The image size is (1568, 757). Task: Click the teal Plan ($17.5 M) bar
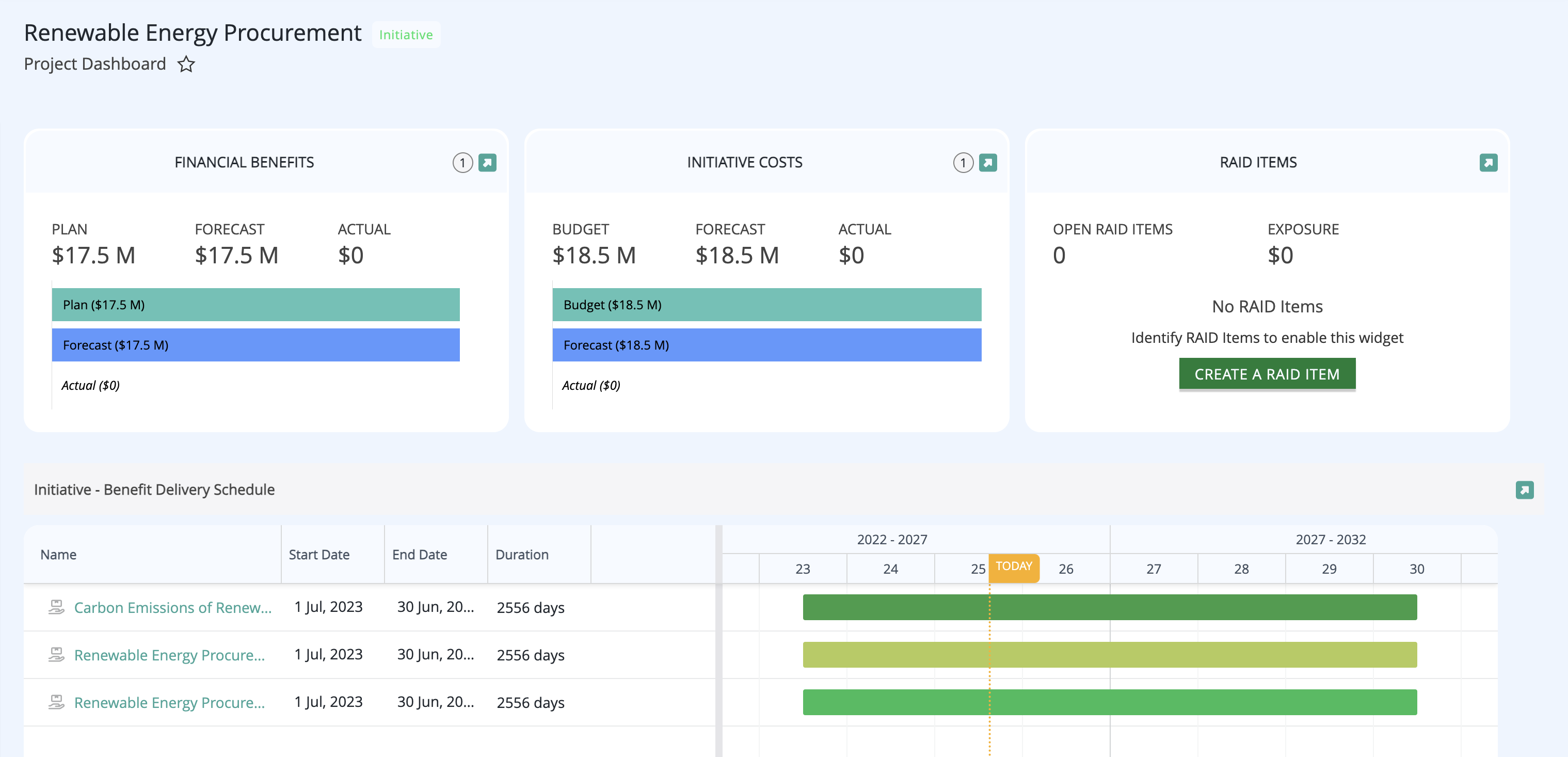pyautogui.click(x=255, y=305)
